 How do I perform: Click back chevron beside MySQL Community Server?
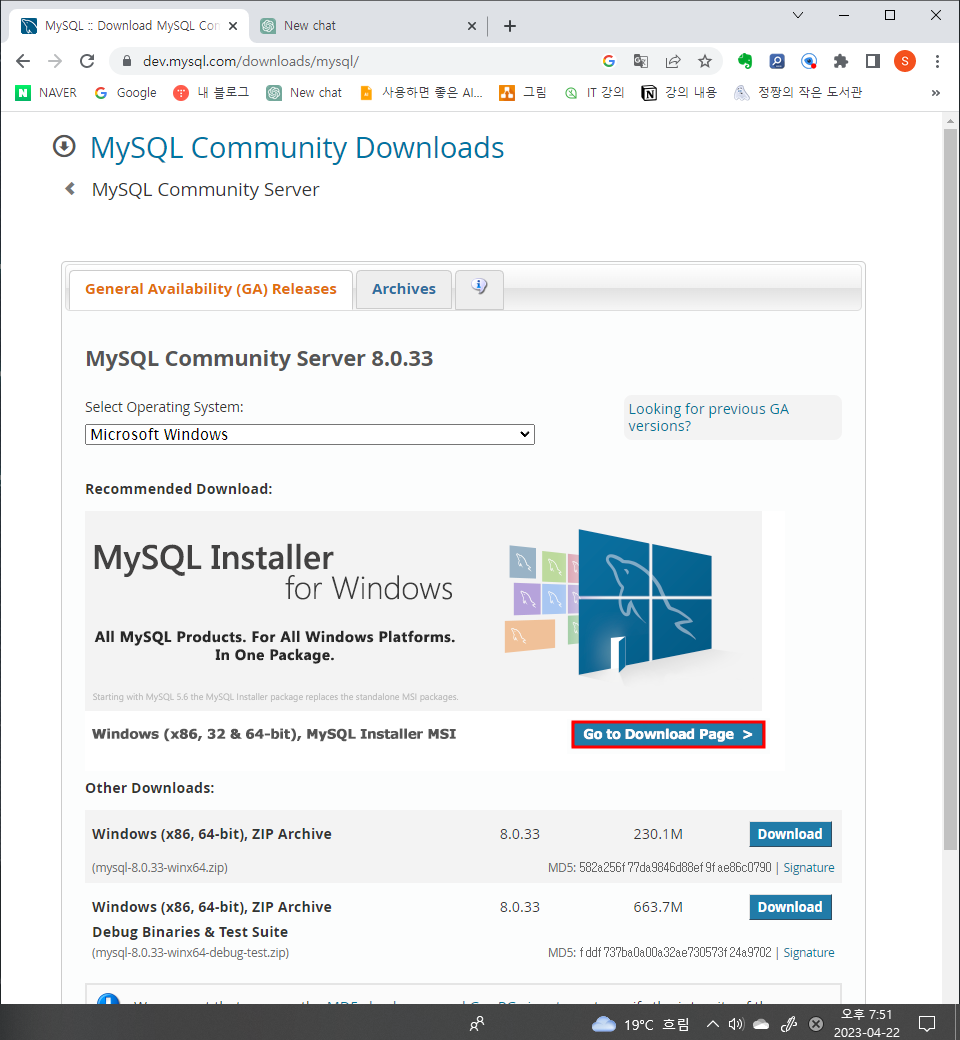(70, 189)
